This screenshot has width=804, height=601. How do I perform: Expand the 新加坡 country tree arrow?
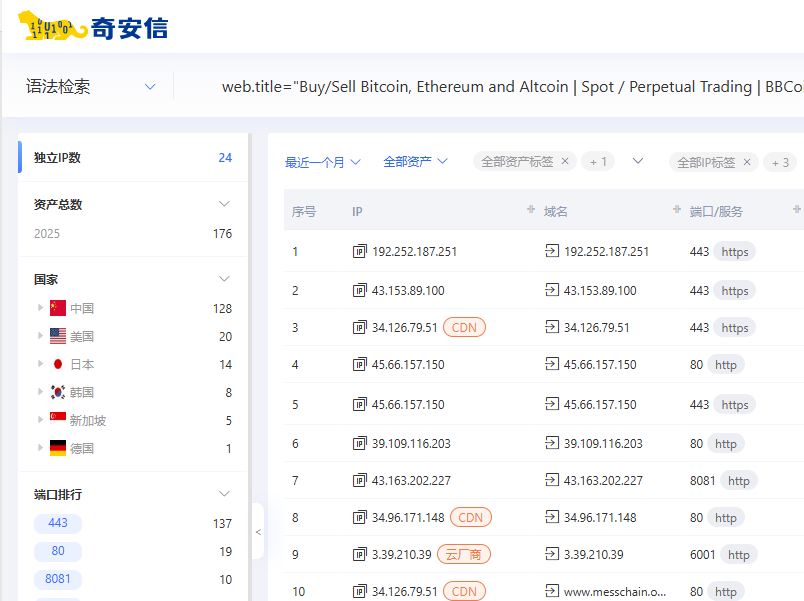click(40, 419)
